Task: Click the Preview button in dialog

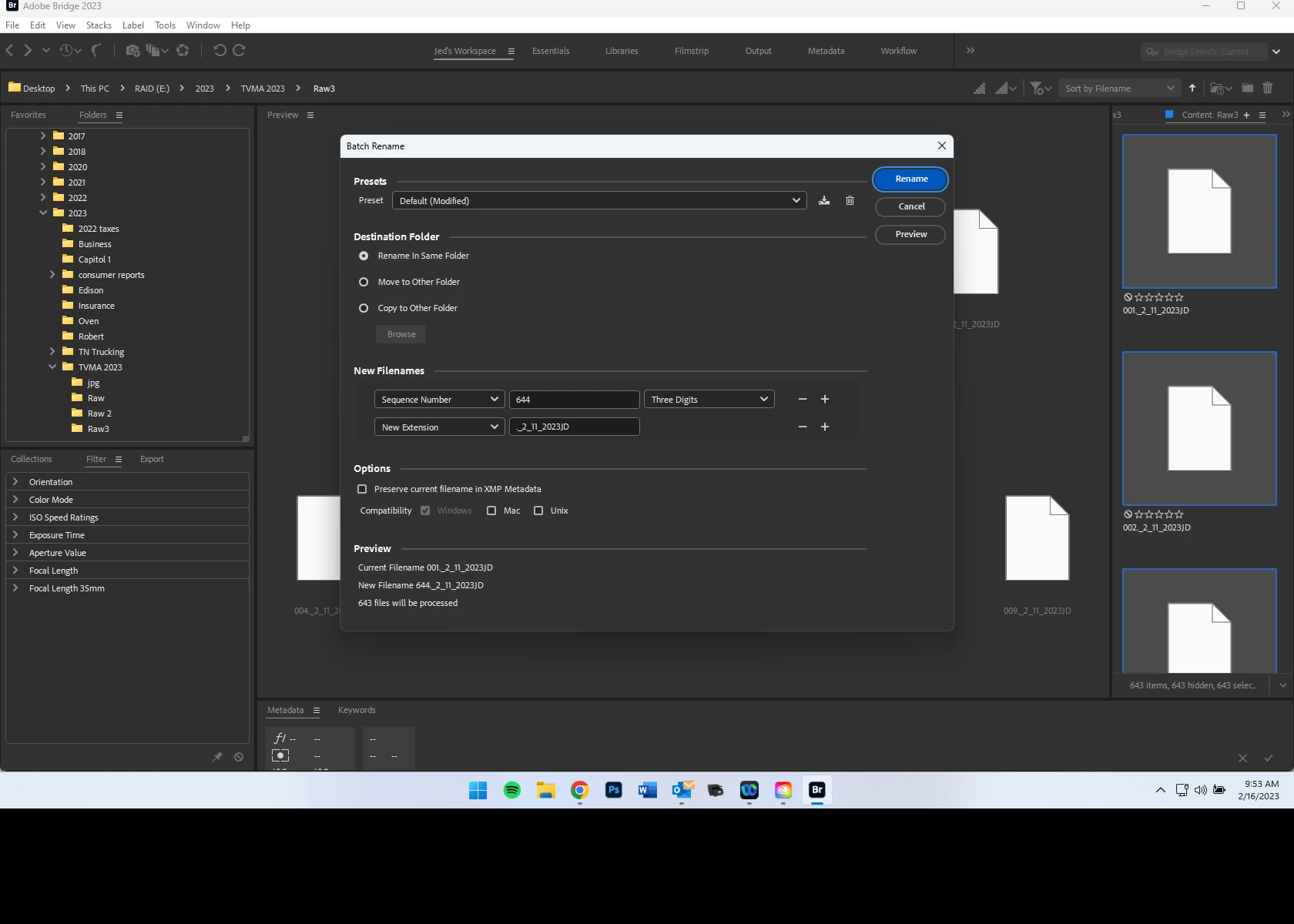Action: (910, 234)
